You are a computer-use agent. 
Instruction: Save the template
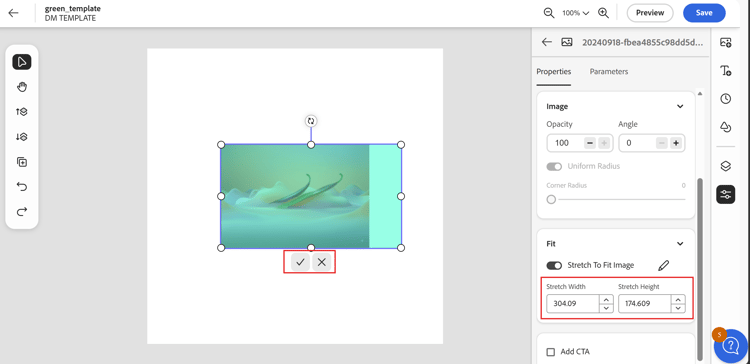tap(704, 13)
